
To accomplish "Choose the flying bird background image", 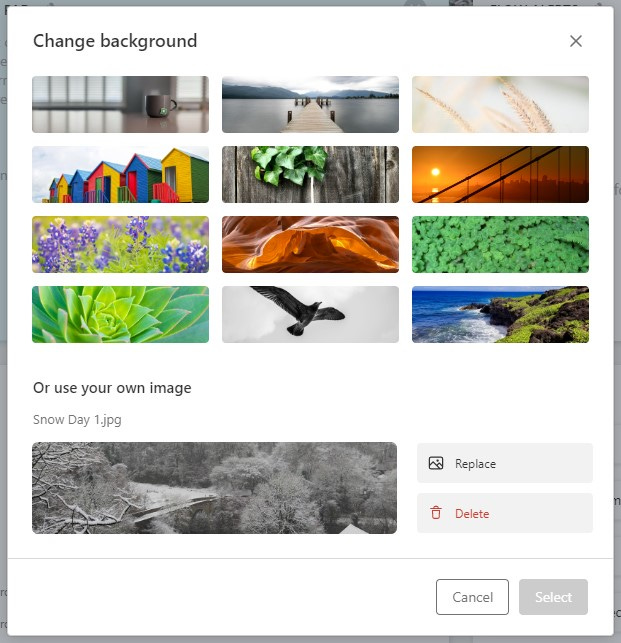I will coord(310,315).
